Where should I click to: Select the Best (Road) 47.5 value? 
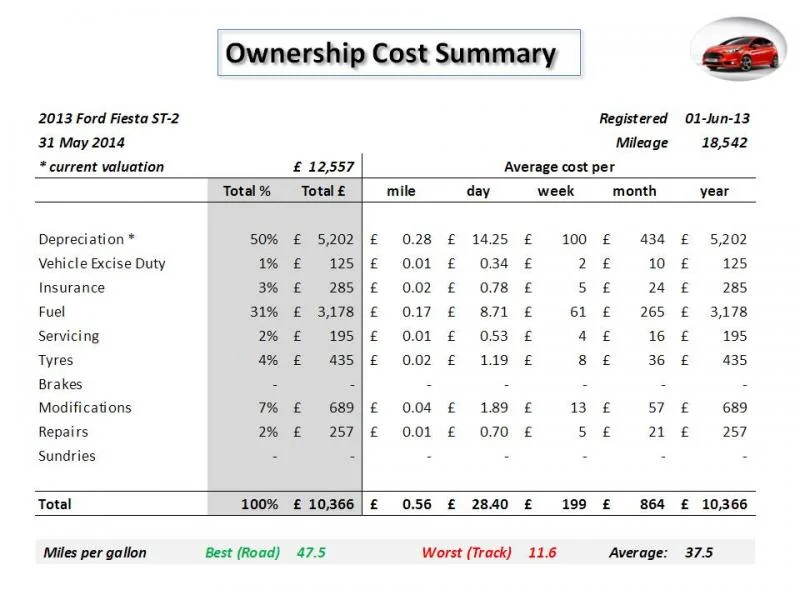coord(311,553)
